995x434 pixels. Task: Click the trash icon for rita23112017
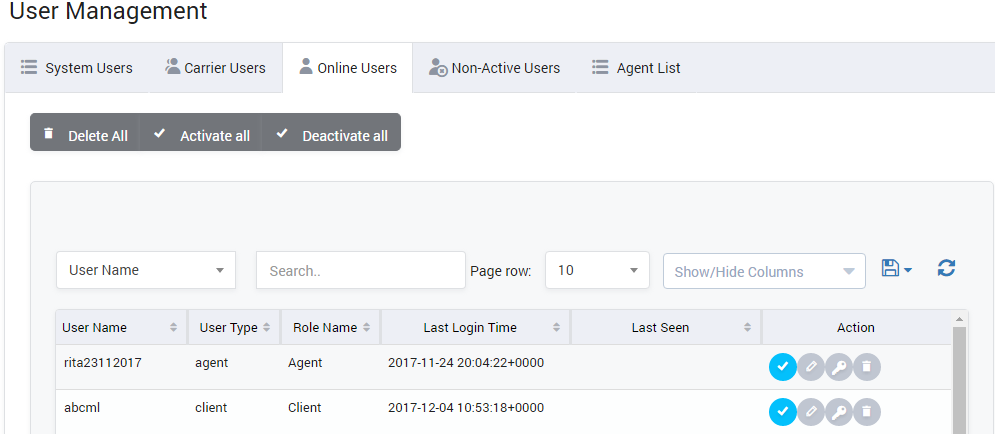pos(867,367)
